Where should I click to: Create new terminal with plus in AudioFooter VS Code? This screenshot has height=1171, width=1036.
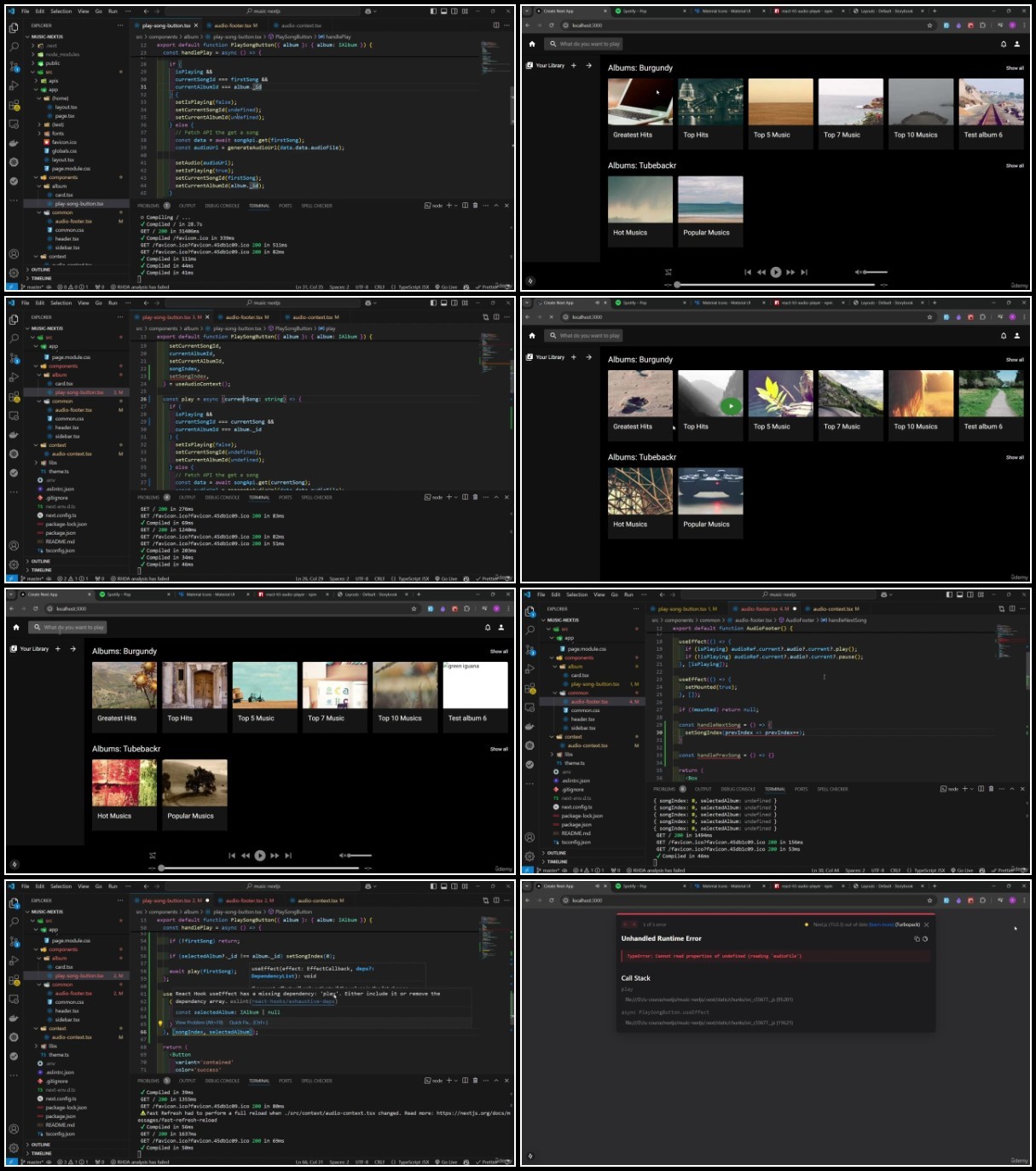click(x=965, y=789)
